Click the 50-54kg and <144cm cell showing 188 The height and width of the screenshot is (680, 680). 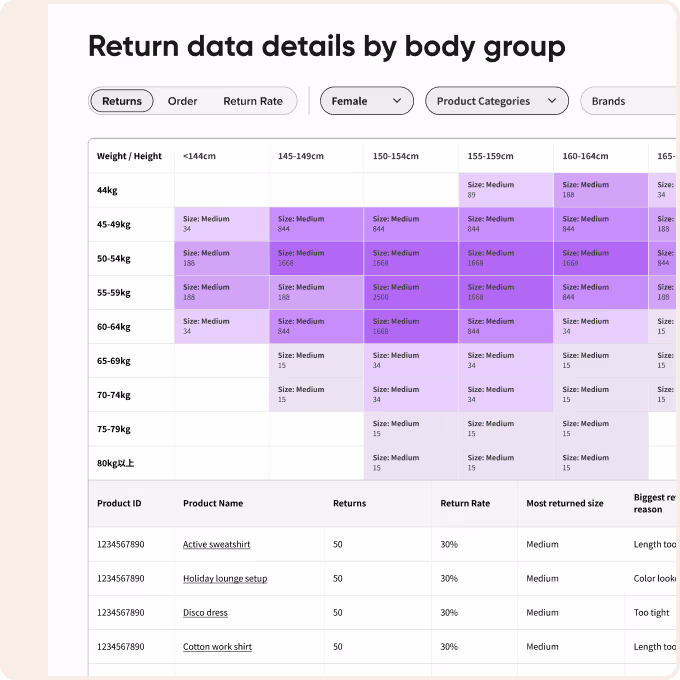click(x=222, y=258)
